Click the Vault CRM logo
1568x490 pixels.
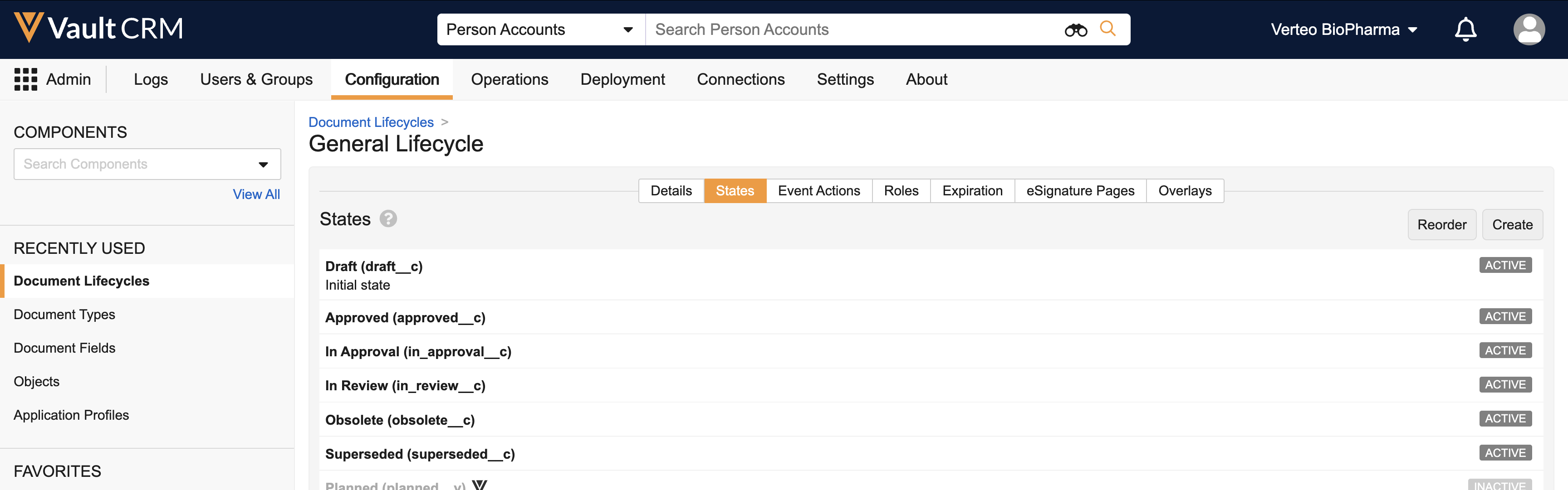98,28
